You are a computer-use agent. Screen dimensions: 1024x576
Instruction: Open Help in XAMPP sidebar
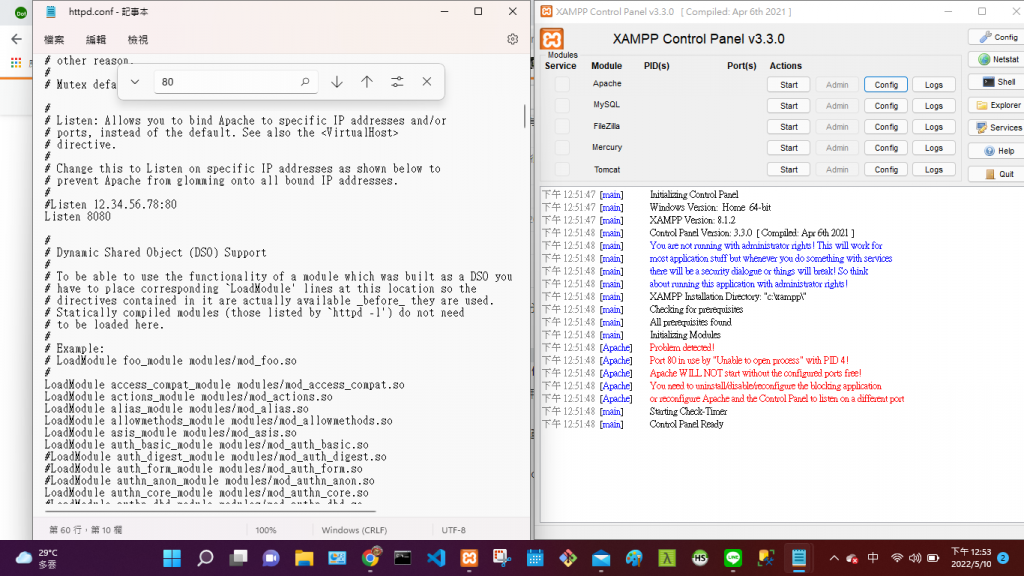[997, 151]
